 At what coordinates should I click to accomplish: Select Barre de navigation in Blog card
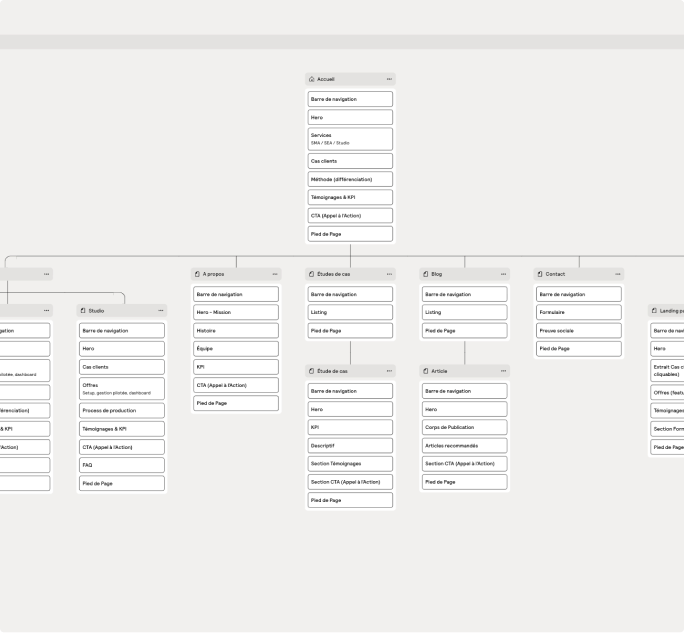[x=465, y=294]
